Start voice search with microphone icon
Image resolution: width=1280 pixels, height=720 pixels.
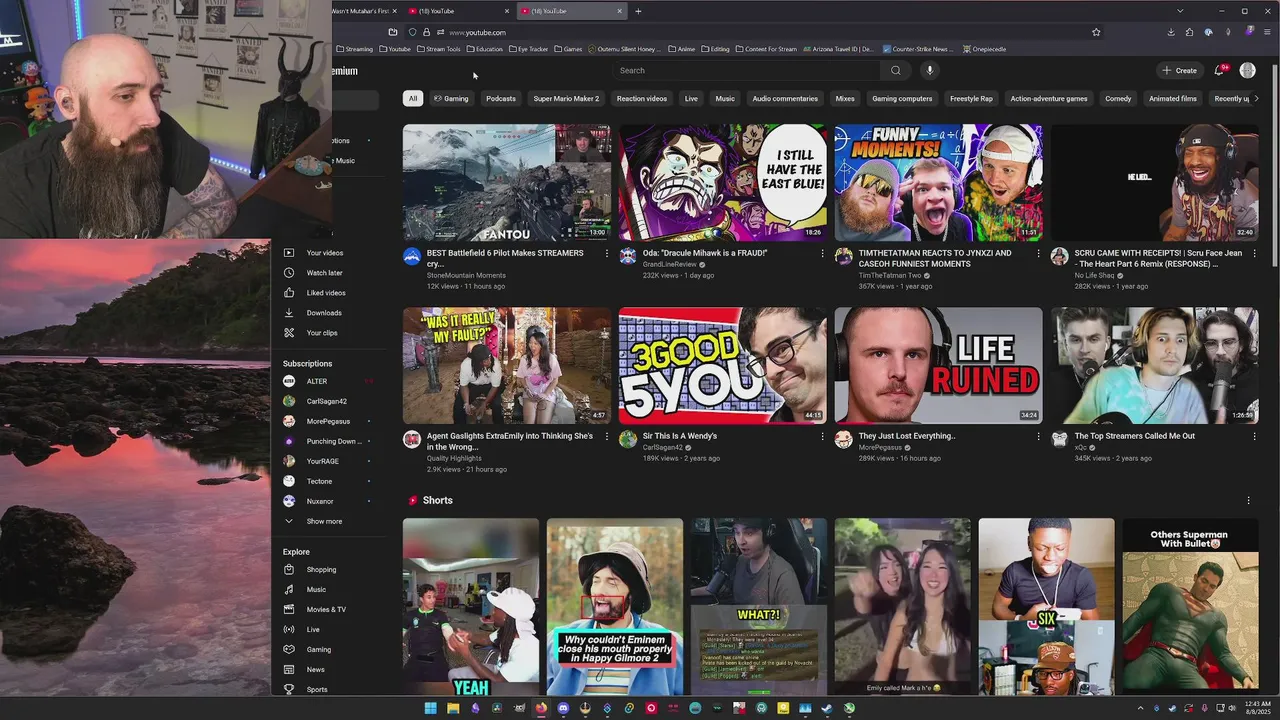pos(929,70)
